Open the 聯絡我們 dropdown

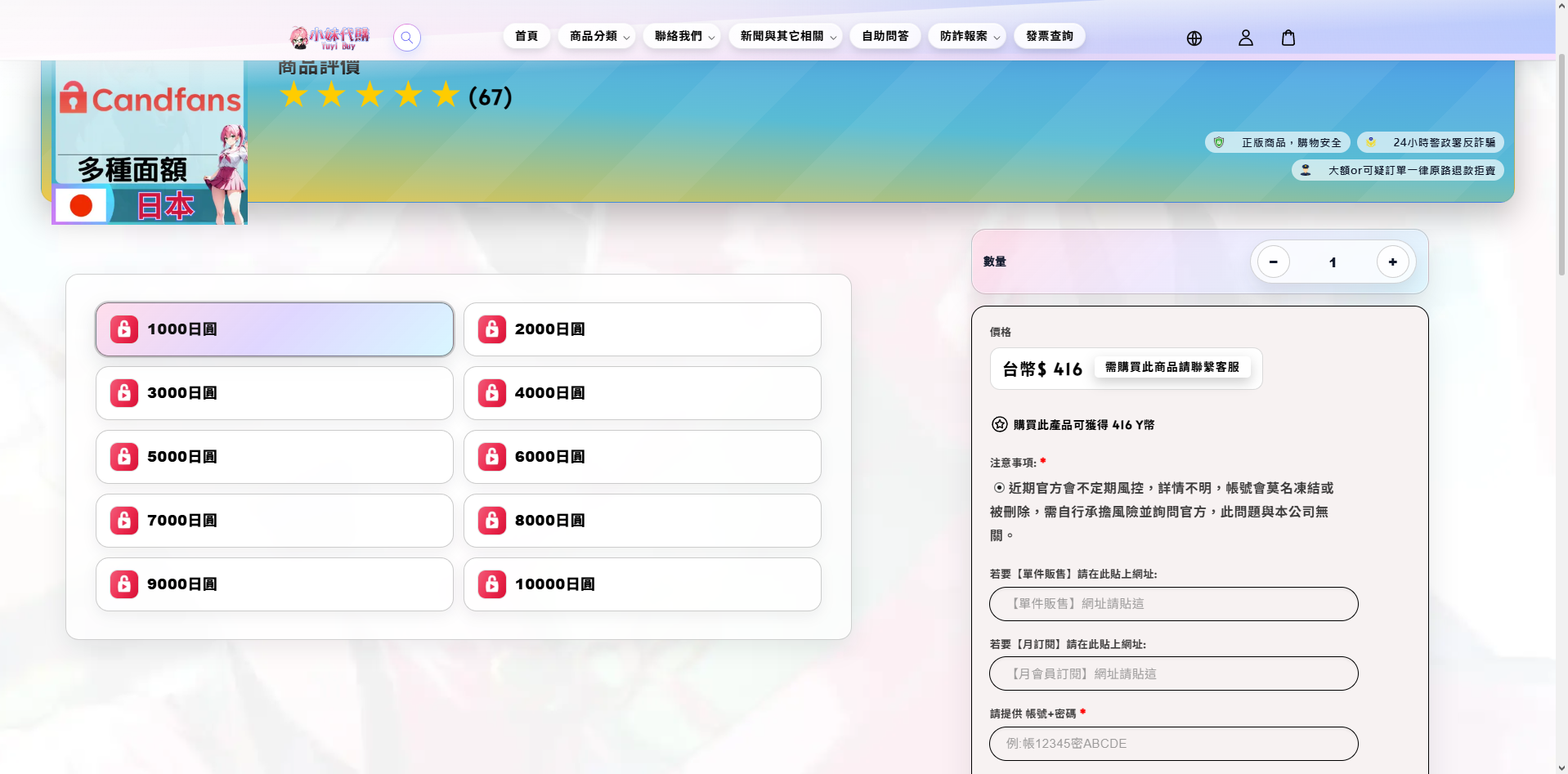click(x=682, y=35)
